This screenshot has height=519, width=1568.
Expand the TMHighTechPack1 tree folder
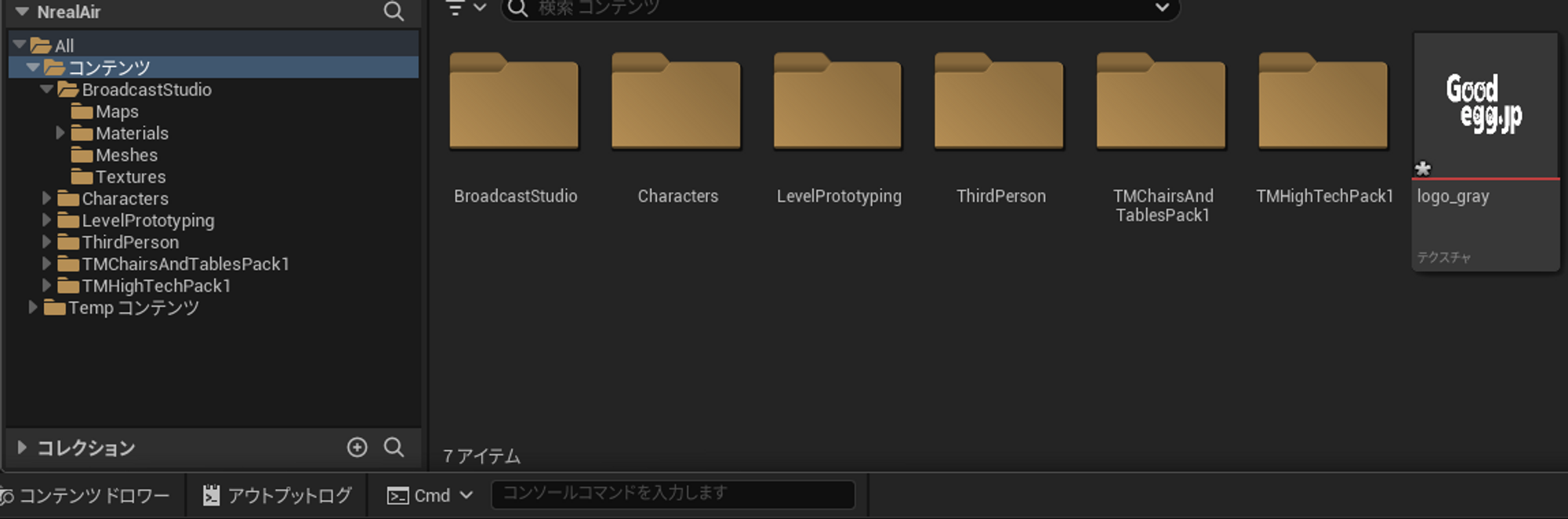(47, 285)
